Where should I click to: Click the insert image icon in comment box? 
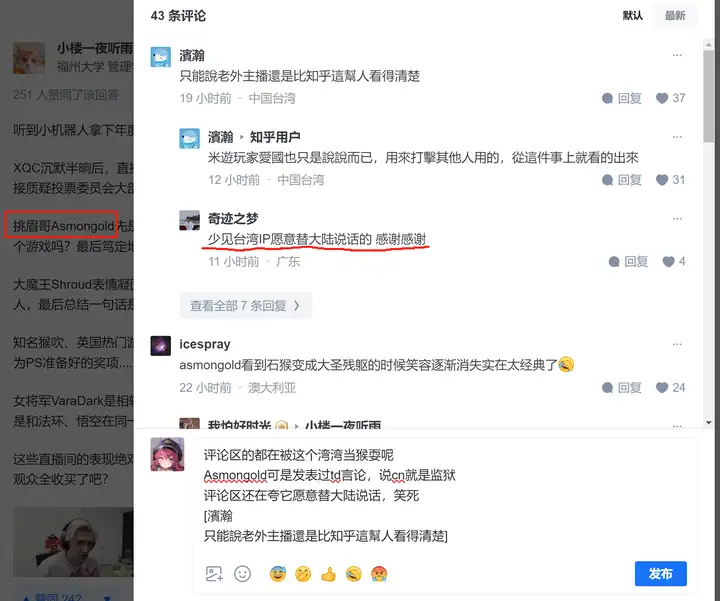(214, 574)
